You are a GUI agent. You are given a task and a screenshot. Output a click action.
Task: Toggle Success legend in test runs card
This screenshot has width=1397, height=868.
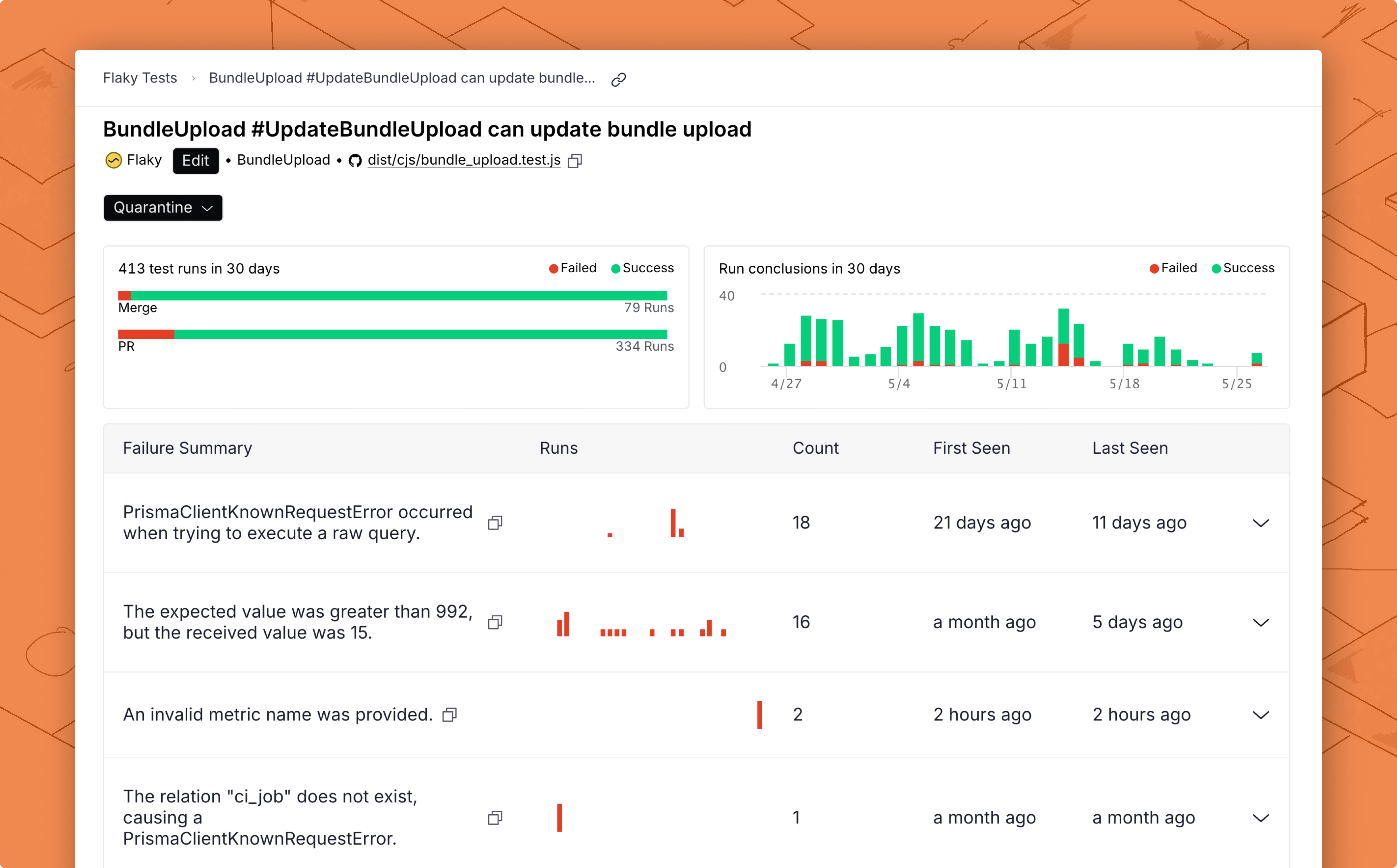642,268
